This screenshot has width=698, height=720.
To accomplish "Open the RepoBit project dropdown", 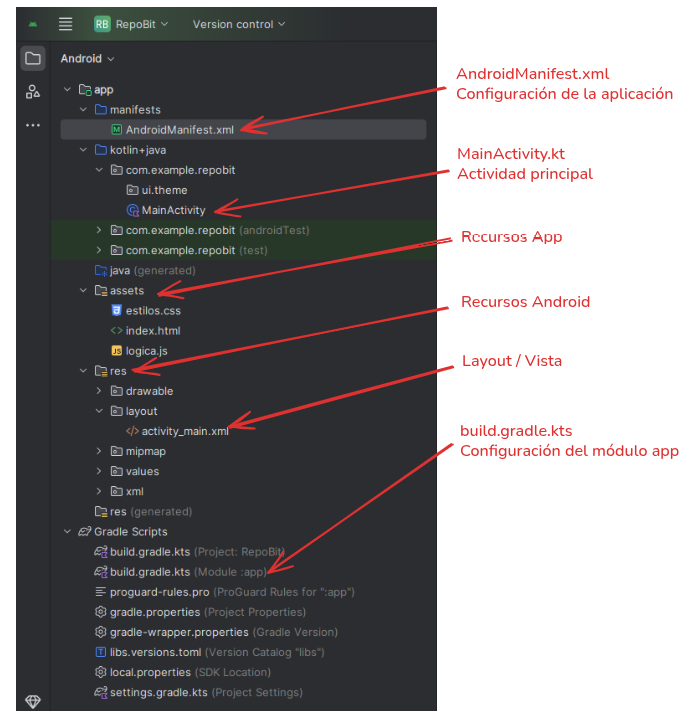I will (x=131, y=24).
